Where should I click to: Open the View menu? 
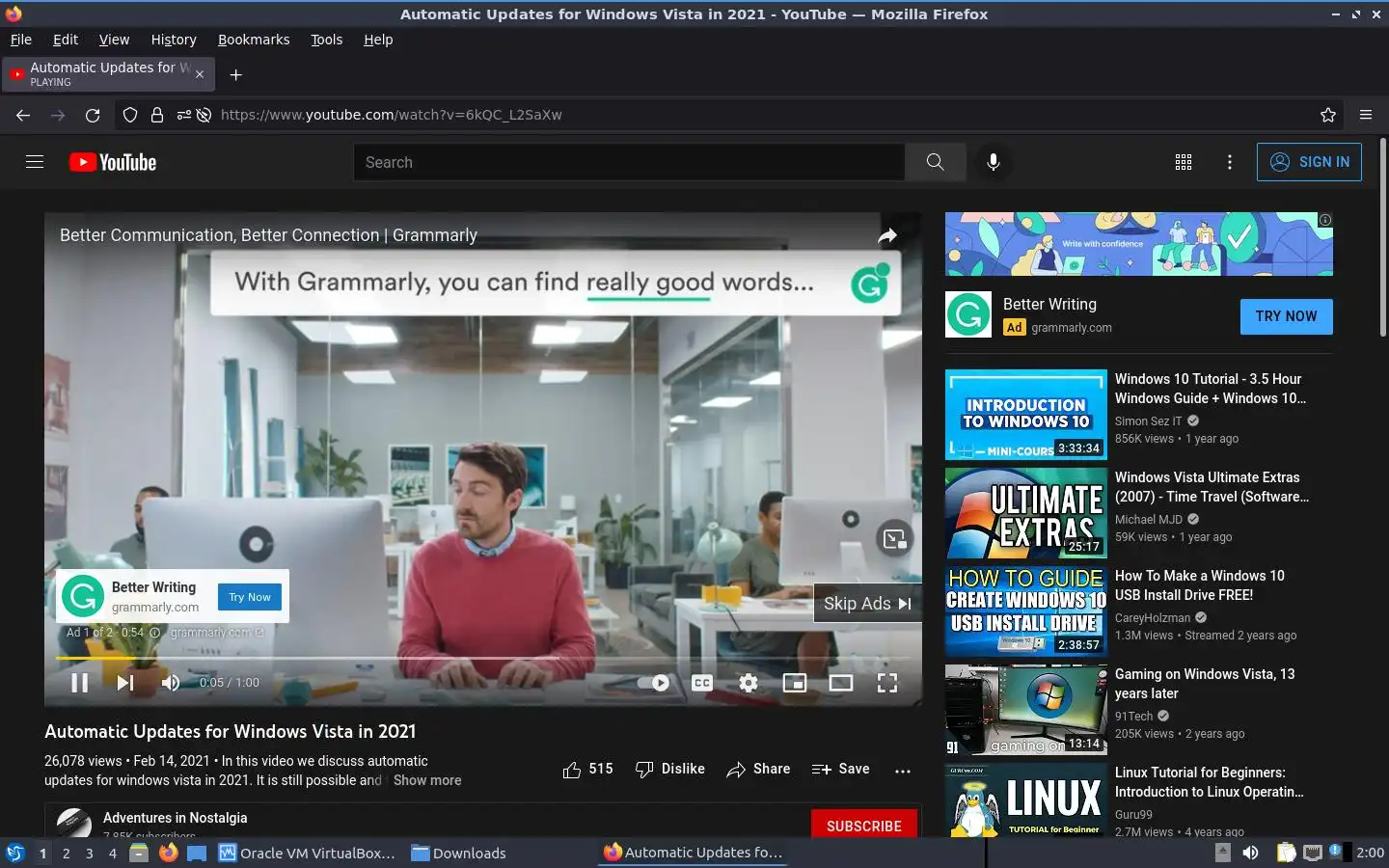[114, 40]
